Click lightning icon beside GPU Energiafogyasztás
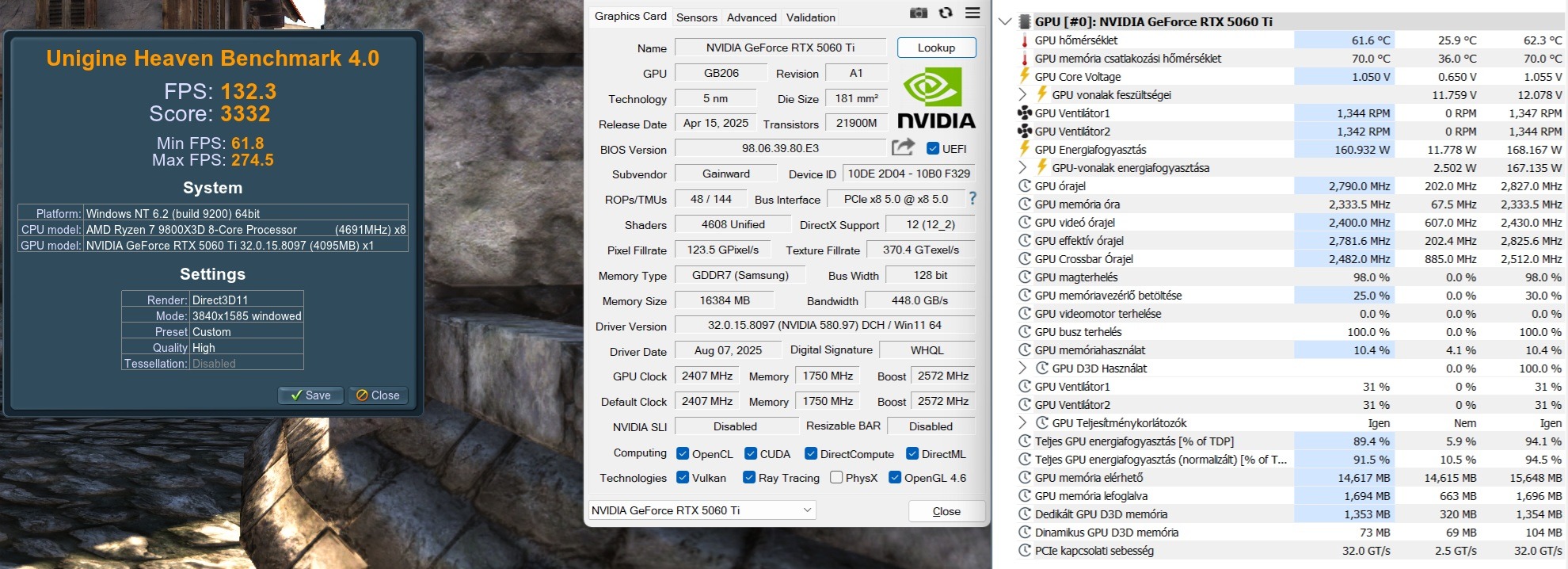Screen dimensions: 1568x569 tap(1024, 149)
